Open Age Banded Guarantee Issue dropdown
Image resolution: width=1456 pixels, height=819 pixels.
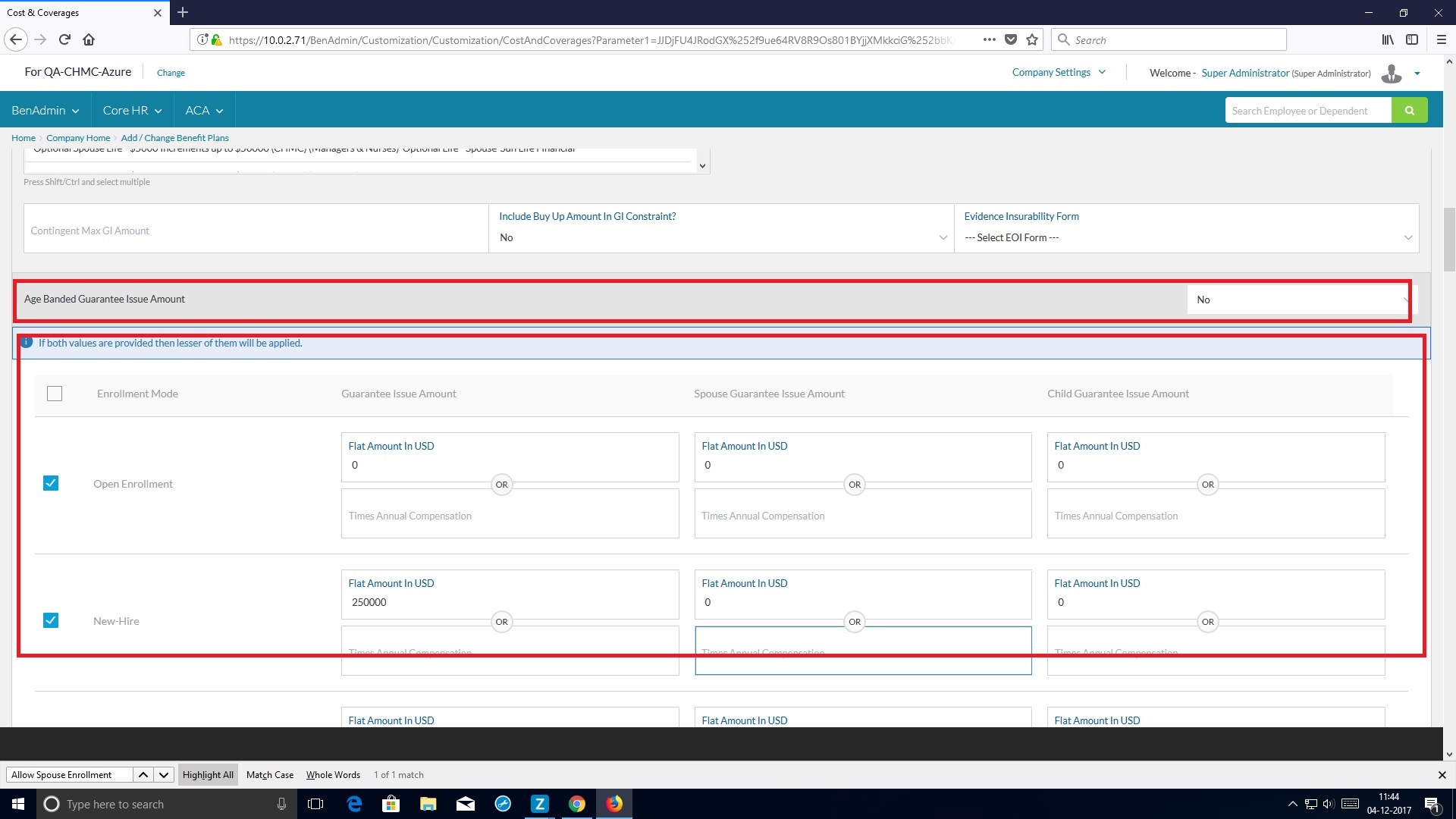coord(1299,300)
